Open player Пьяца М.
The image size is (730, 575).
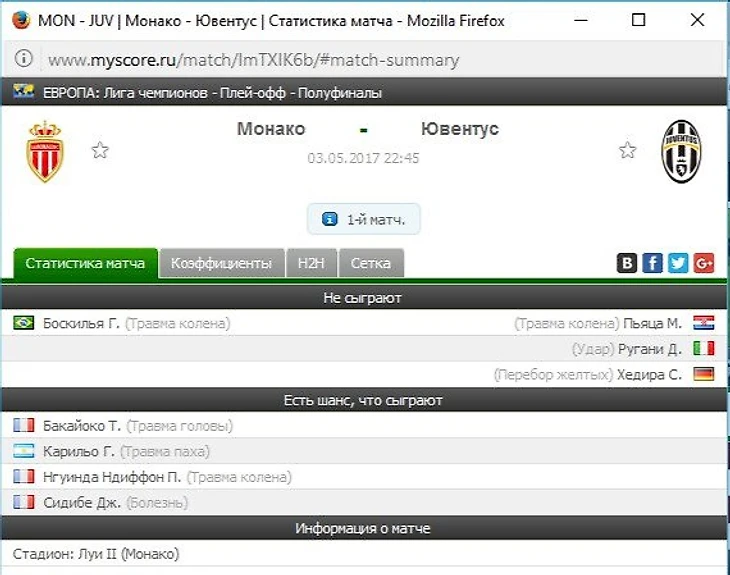652,323
